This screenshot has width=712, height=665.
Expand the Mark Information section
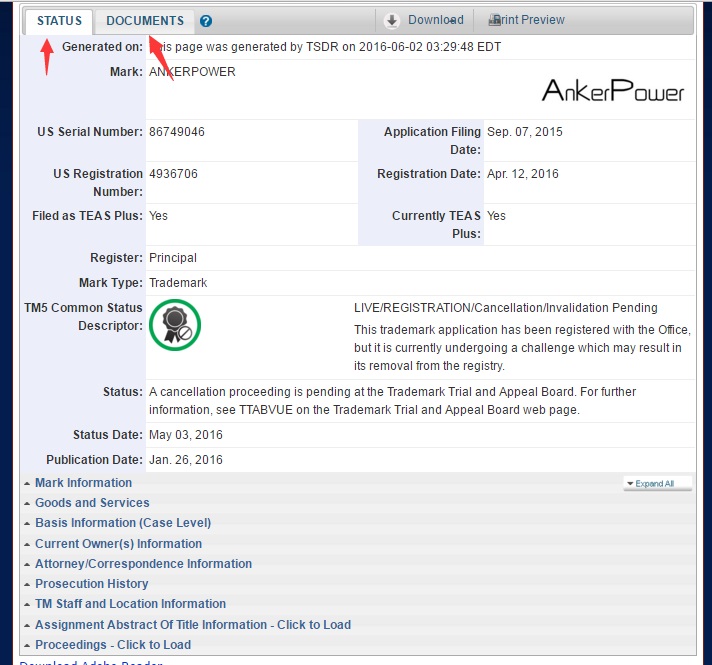pos(83,483)
